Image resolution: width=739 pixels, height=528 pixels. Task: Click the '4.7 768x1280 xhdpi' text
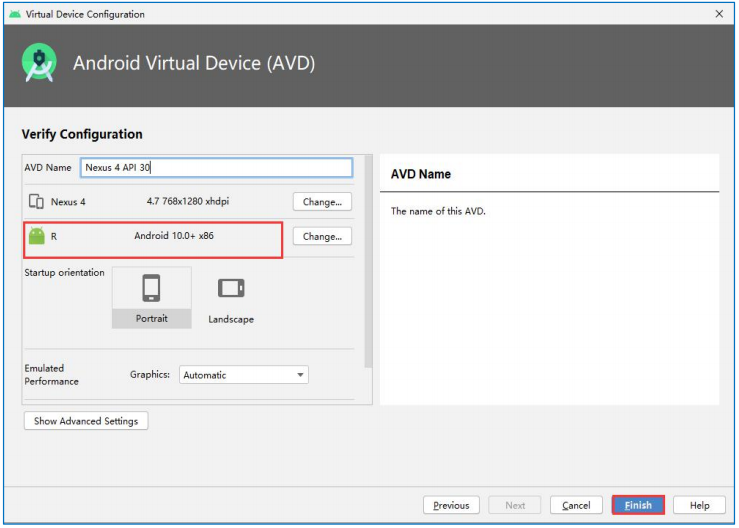[188, 201]
